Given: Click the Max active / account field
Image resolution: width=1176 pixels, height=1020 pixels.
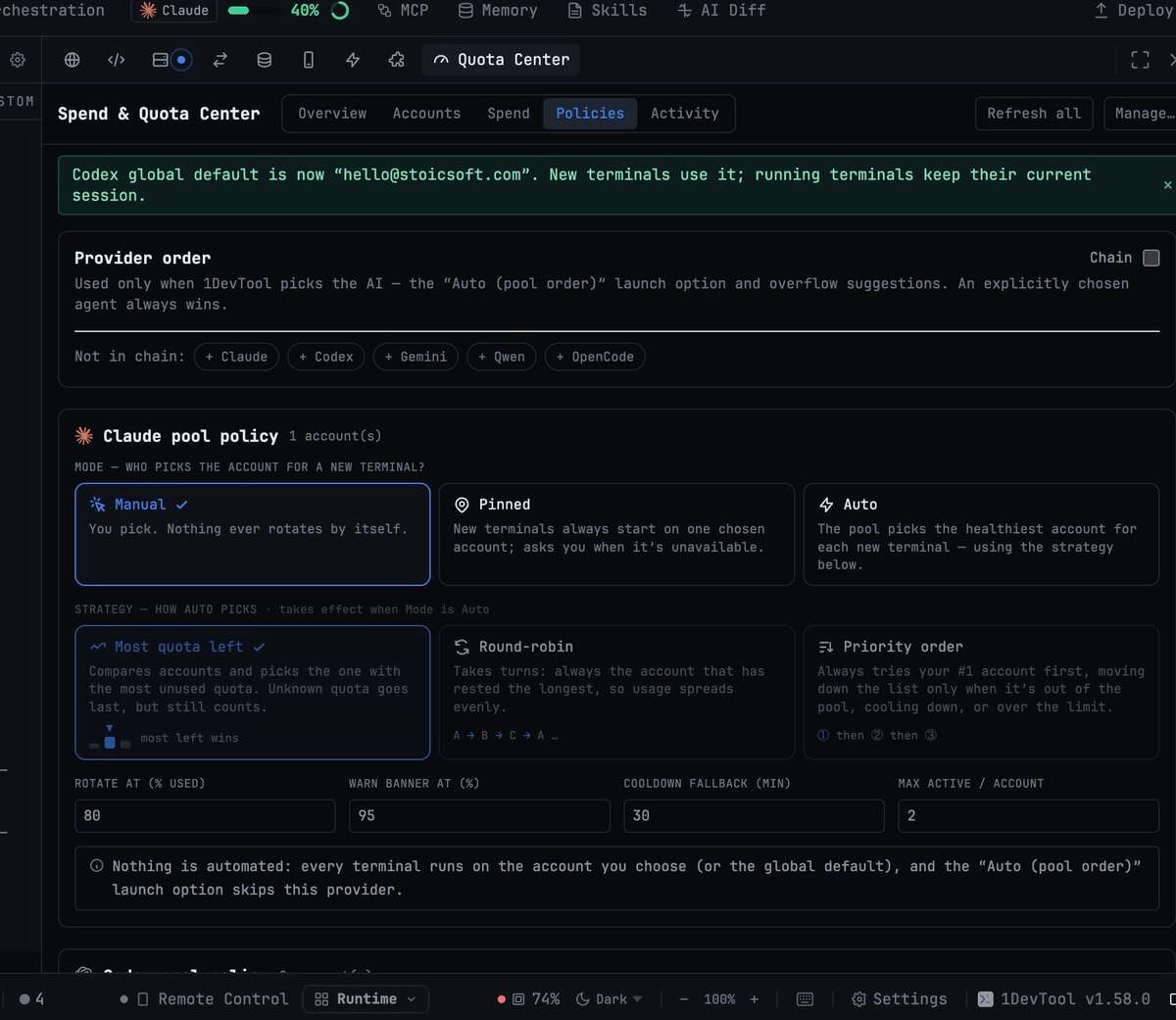Looking at the screenshot, I should [1028, 816].
